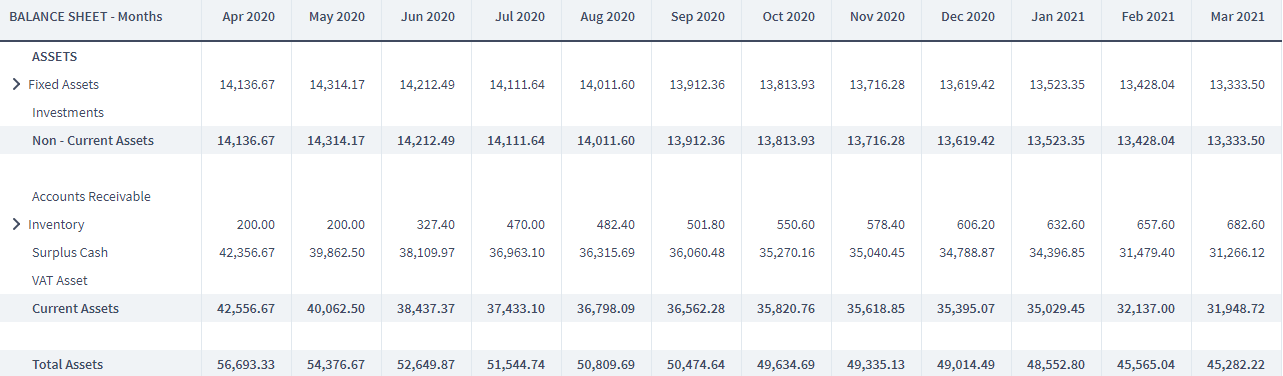This screenshot has height=376, width=1283.
Task: Click the Current Assets subtotal label
Action: click(x=75, y=309)
